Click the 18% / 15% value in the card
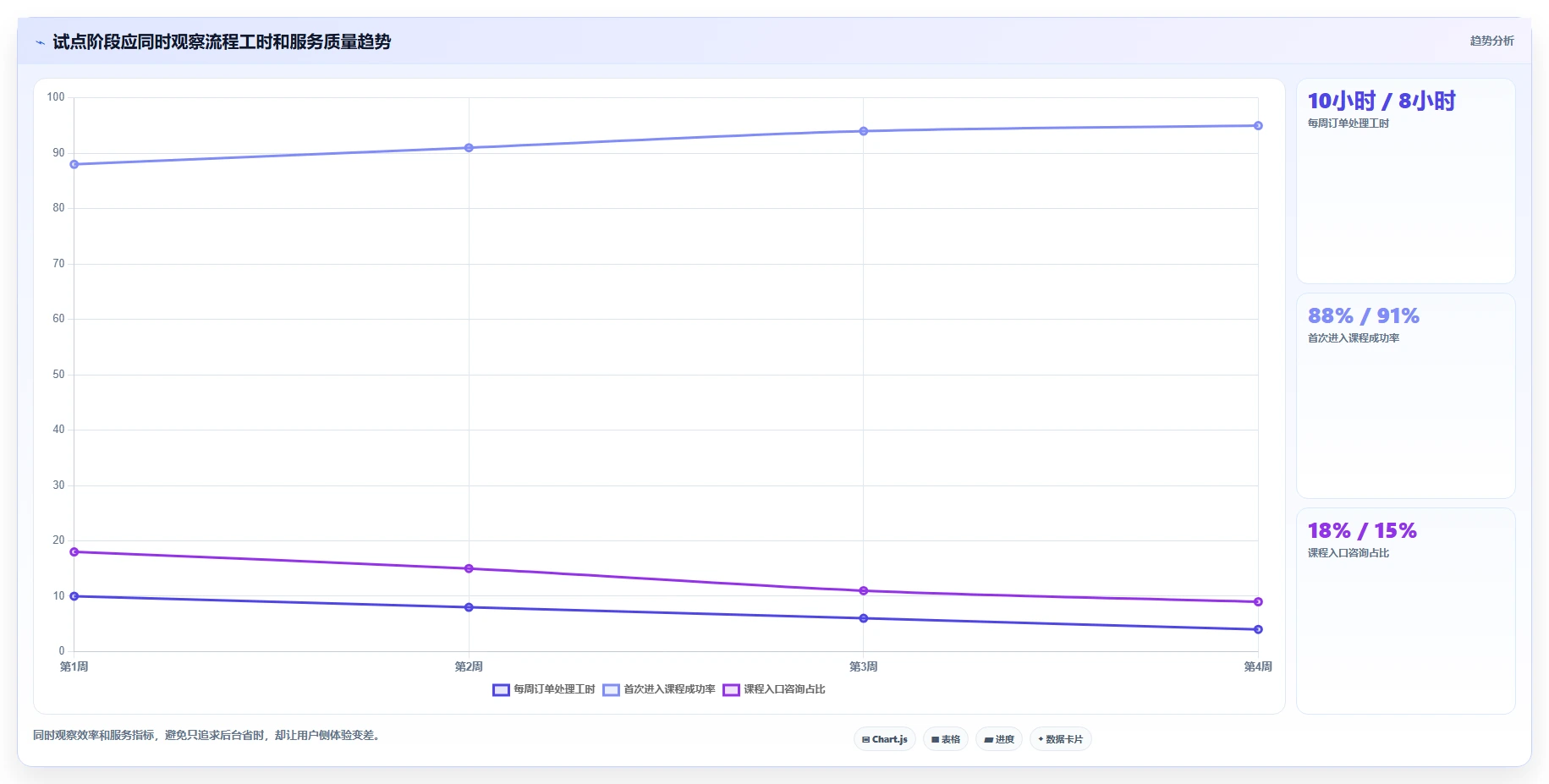 tap(1362, 530)
